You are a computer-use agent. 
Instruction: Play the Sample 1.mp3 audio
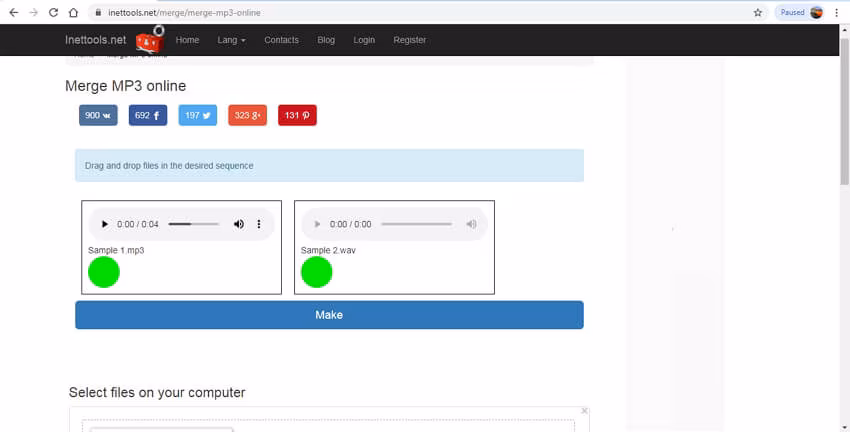click(x=105, y=224)
